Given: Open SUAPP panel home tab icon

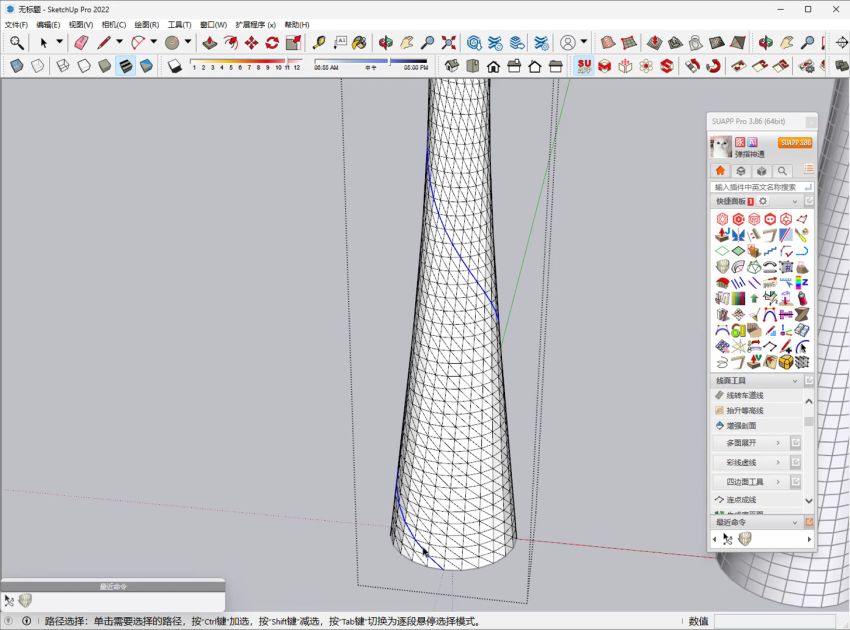Looking at the screenshot, I should point(720,171).
